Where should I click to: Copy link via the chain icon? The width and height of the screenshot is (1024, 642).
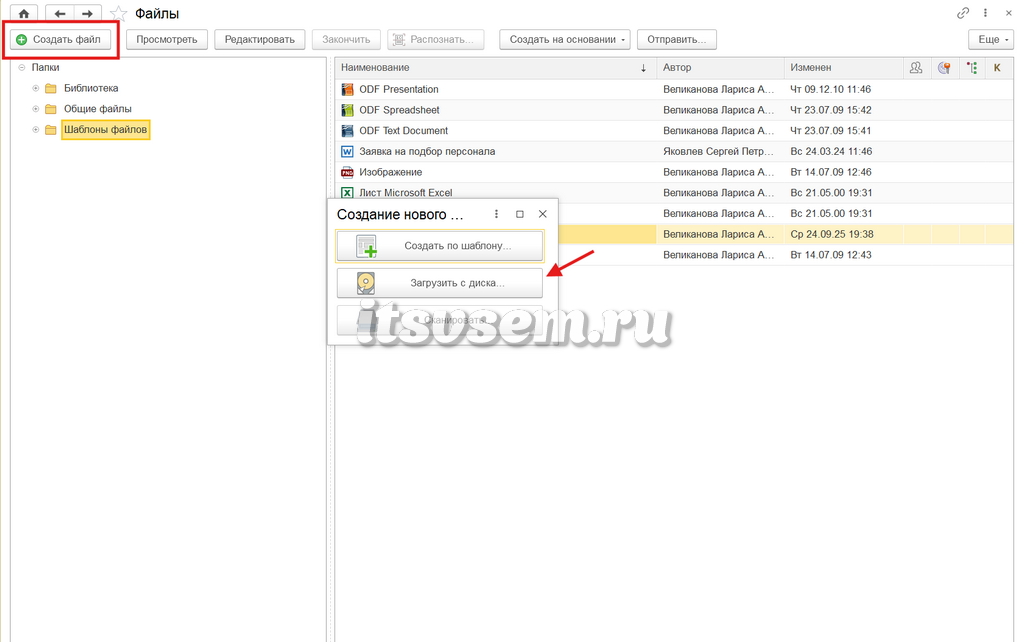pyautogui.click(x=963, y=13)
